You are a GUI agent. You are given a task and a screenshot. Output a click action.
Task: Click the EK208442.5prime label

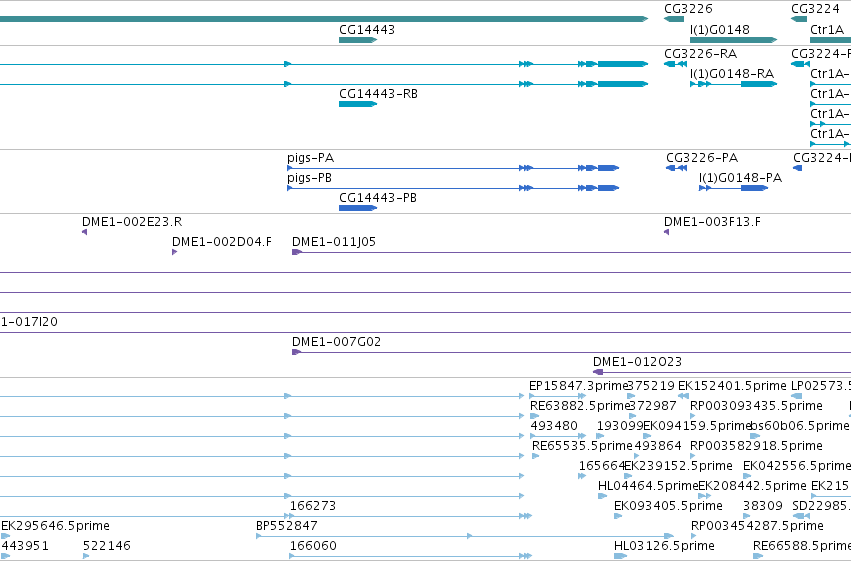click(x=752, y=486)
